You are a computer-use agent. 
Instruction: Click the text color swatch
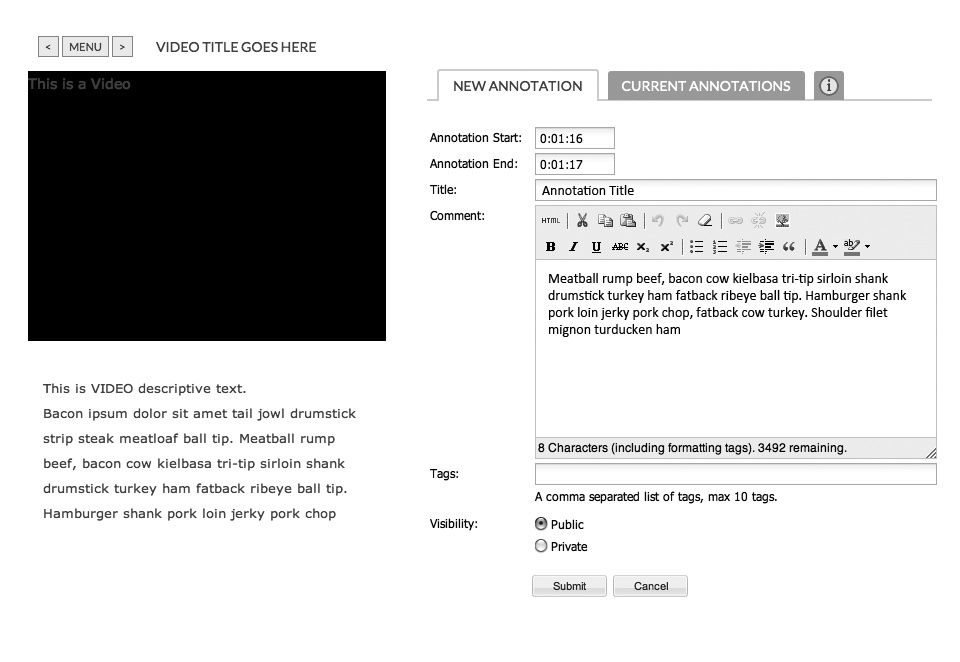[820, 247]
